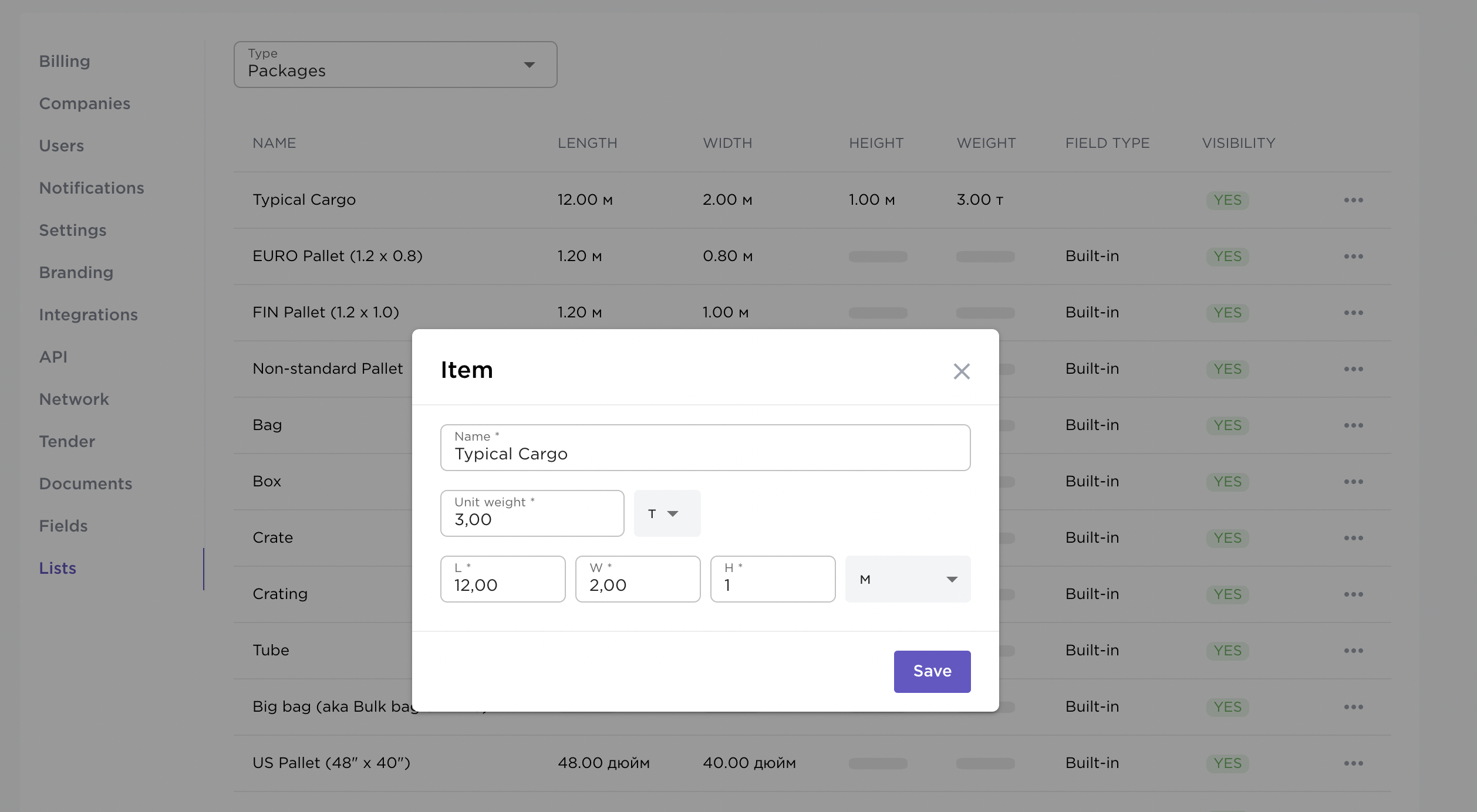The width and height of the screenshot is (1477, 812).
Task: Save the item changes
Action: click(x=932, y=671)
